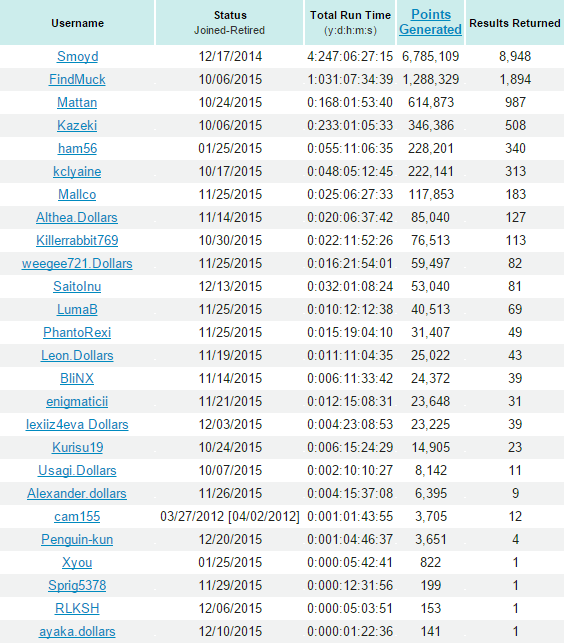Select the Mattan username link
The height and width of the screenshot is (643, 564).
click(77, 102)
